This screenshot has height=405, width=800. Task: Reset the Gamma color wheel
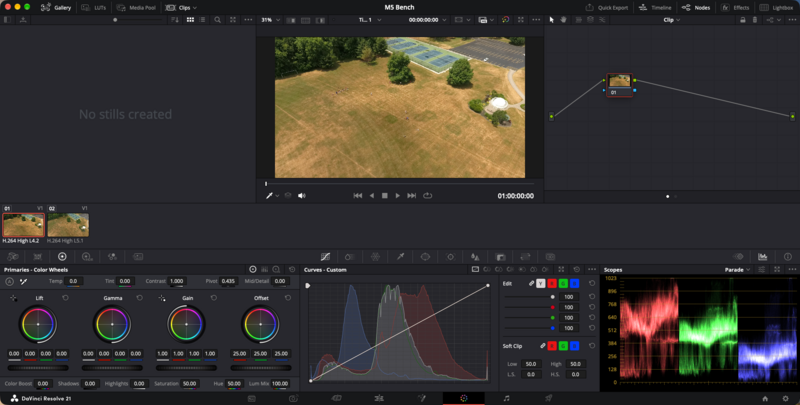pos(139,298)
